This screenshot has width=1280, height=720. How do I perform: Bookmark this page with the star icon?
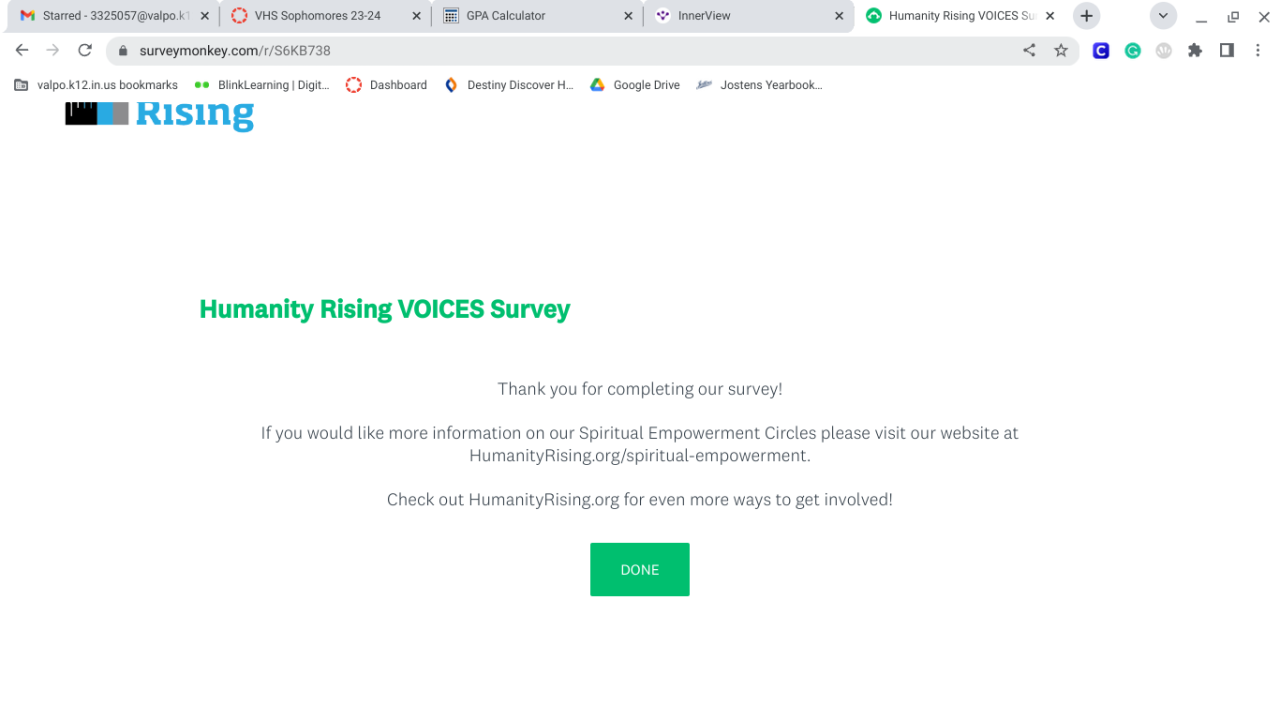click(1061, 50)
